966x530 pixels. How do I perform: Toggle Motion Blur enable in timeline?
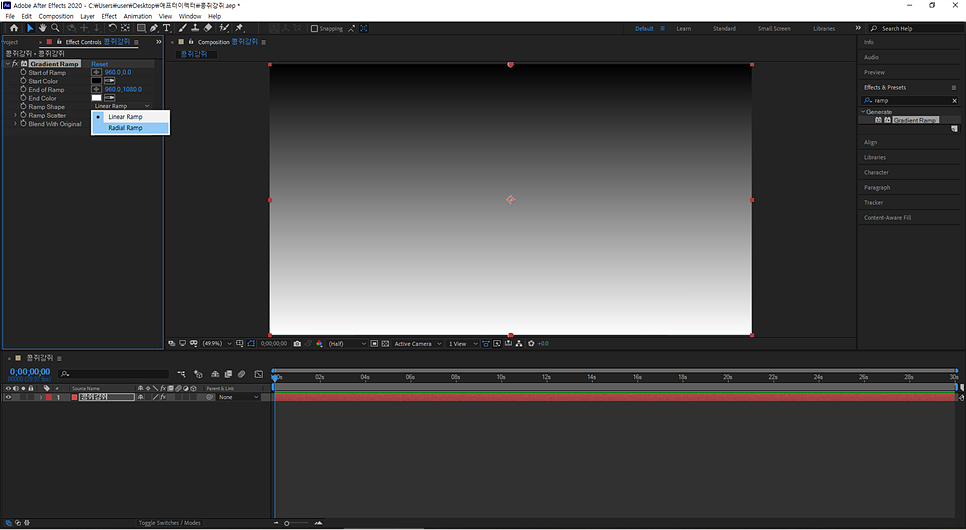[x=242, y=374]
